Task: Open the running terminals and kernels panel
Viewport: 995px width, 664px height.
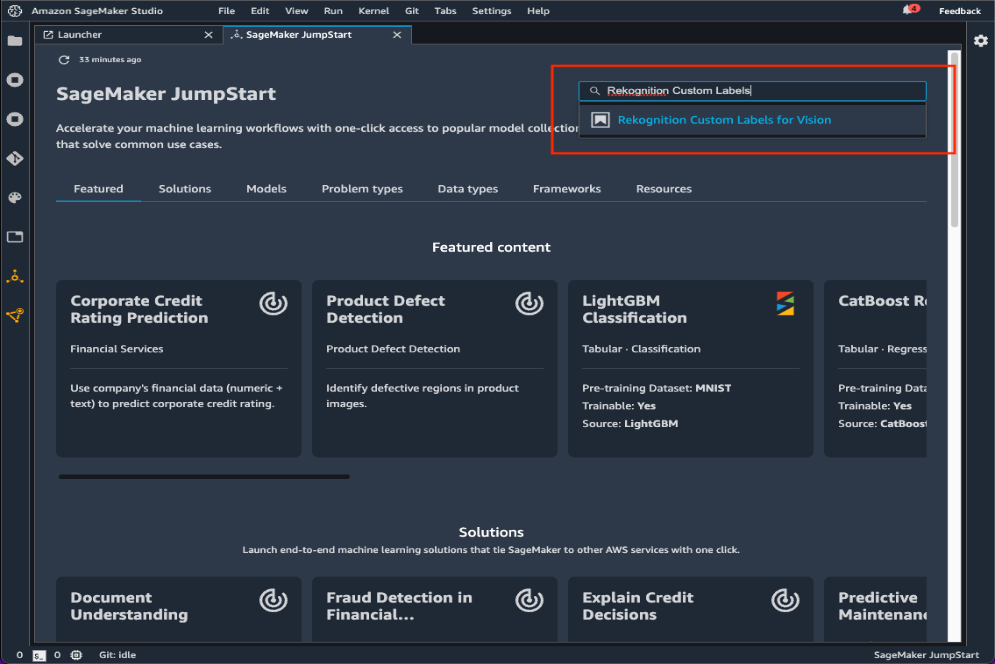Action: pos(14,80)
